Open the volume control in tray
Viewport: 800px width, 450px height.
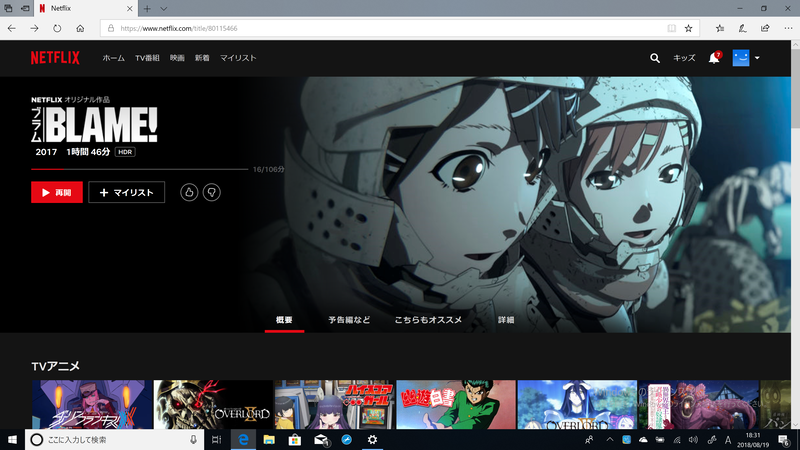coord(693,440)
